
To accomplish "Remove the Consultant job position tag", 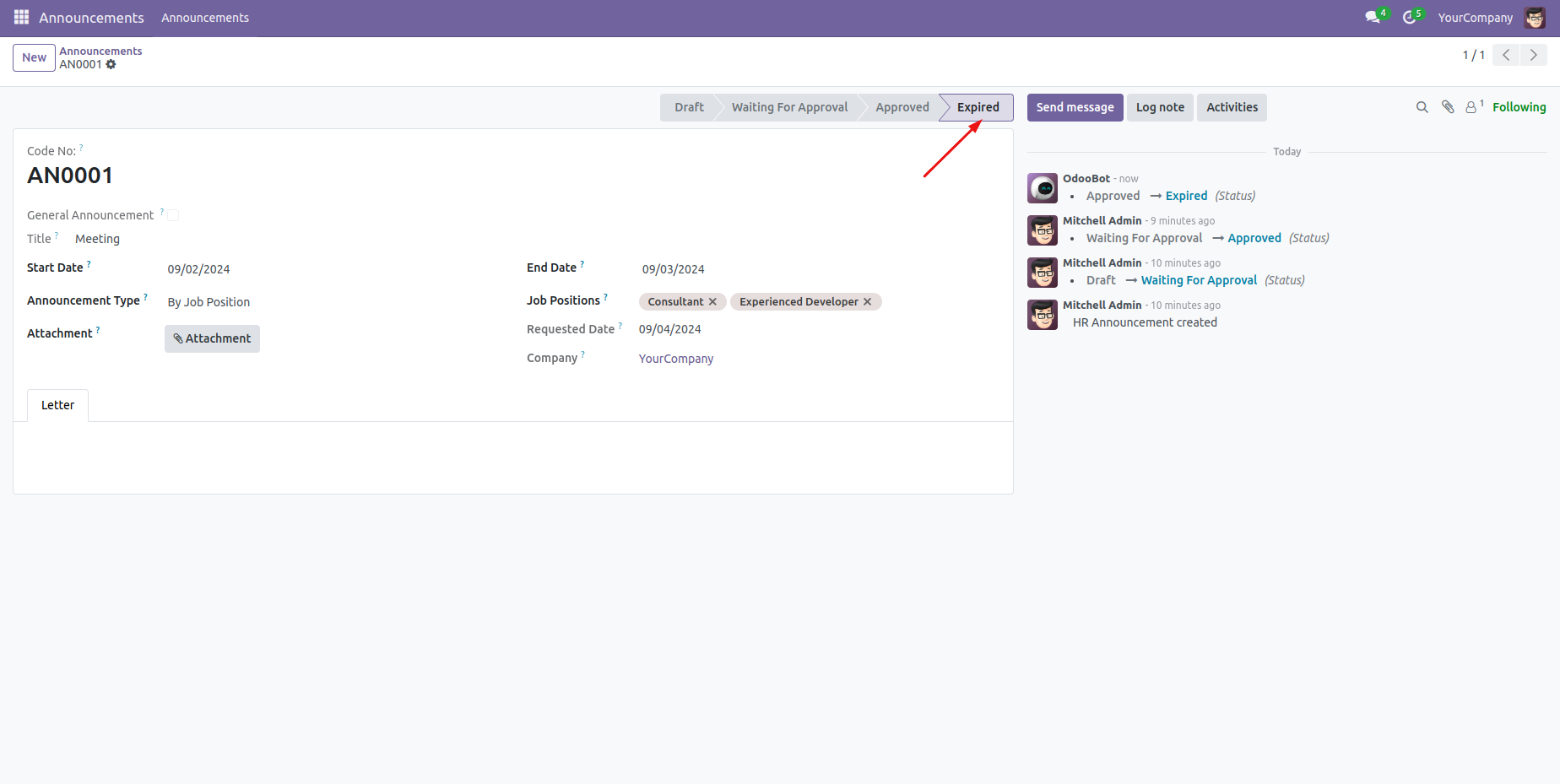I will [712, 302].
